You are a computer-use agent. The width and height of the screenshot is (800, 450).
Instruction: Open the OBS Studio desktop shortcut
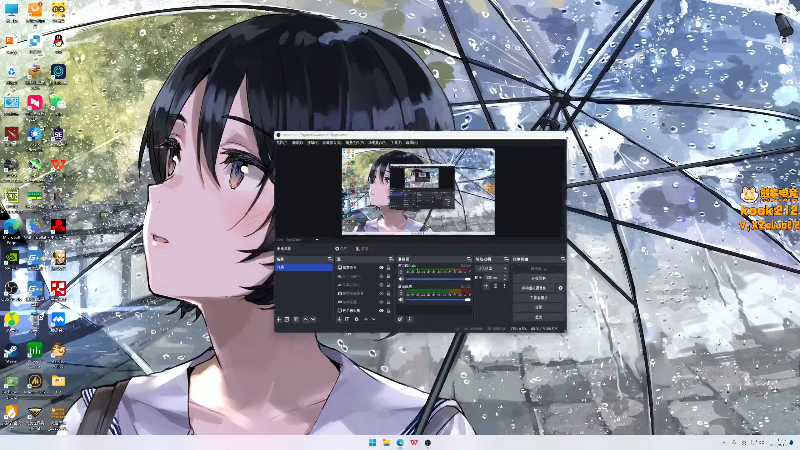(x=11, y=289)
